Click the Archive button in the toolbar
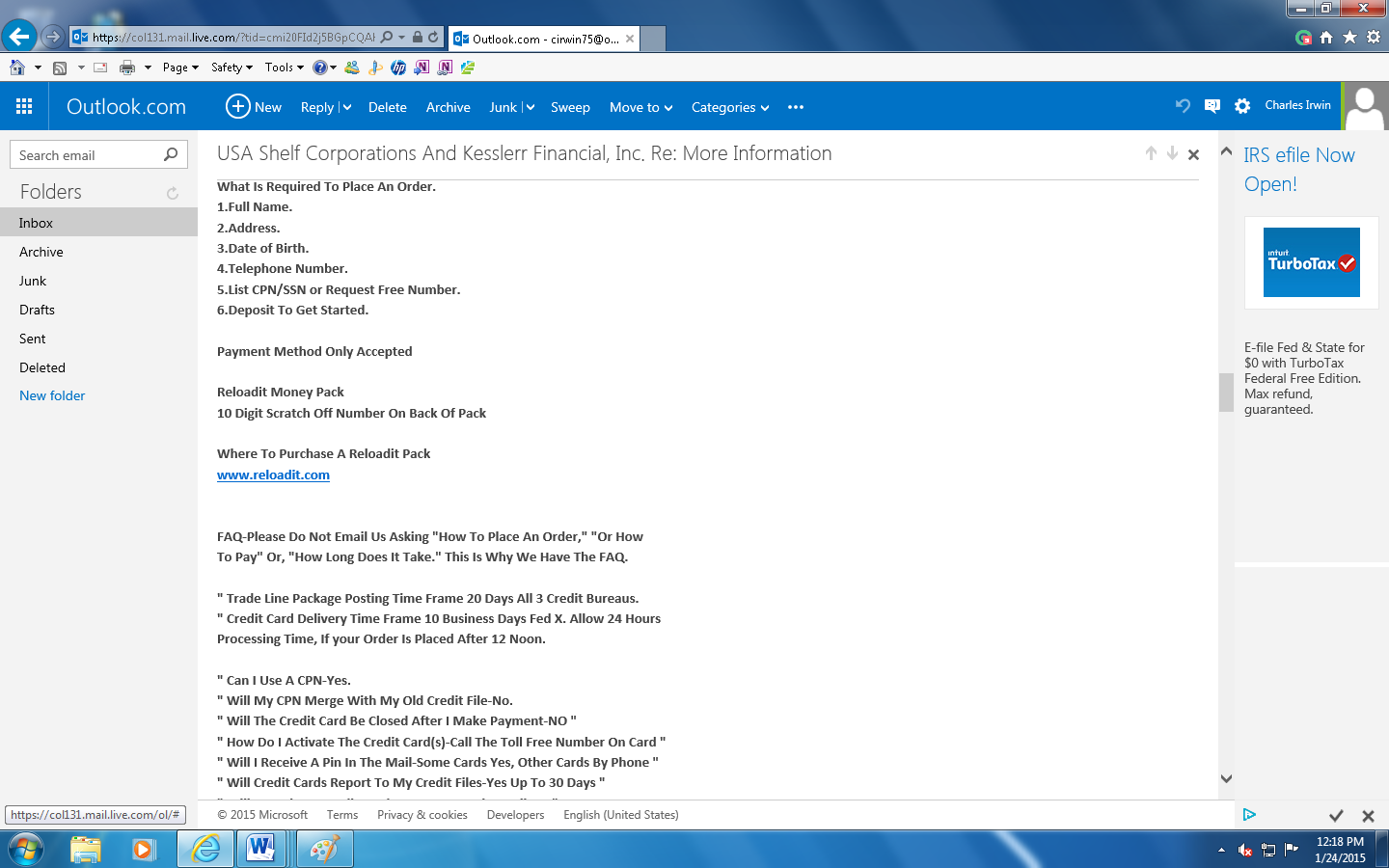The image size is (1389, 868). 449,107
